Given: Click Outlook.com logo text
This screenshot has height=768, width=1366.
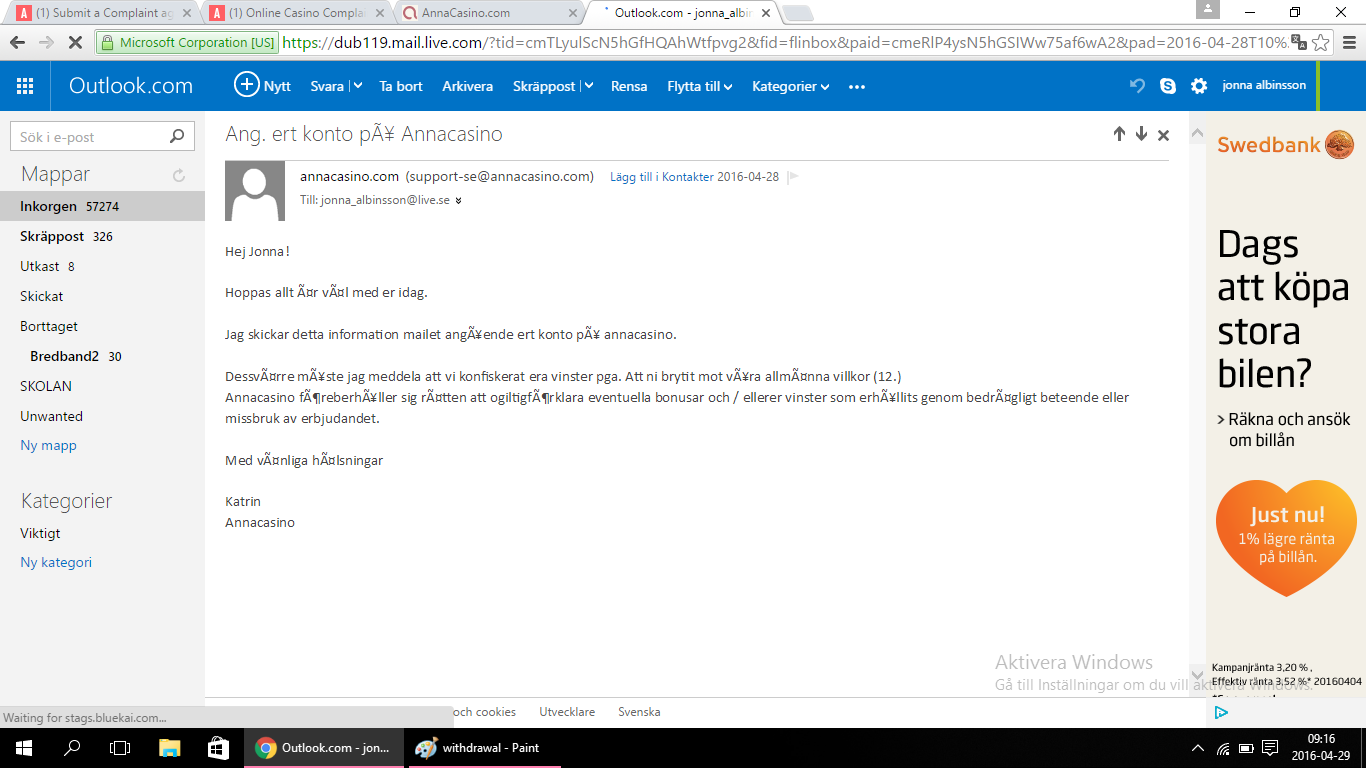Looking at the screenshot, I should (131, 86).
